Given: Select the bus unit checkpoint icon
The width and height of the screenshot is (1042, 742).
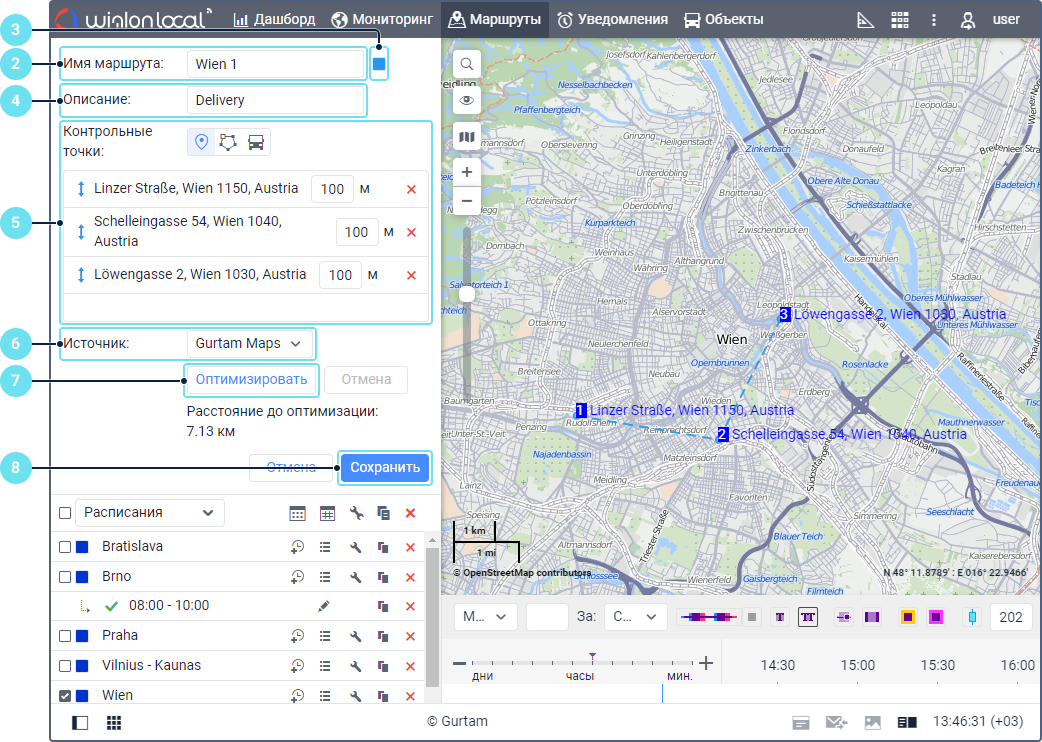Looking at the screenshot, I should click(256, 142).
